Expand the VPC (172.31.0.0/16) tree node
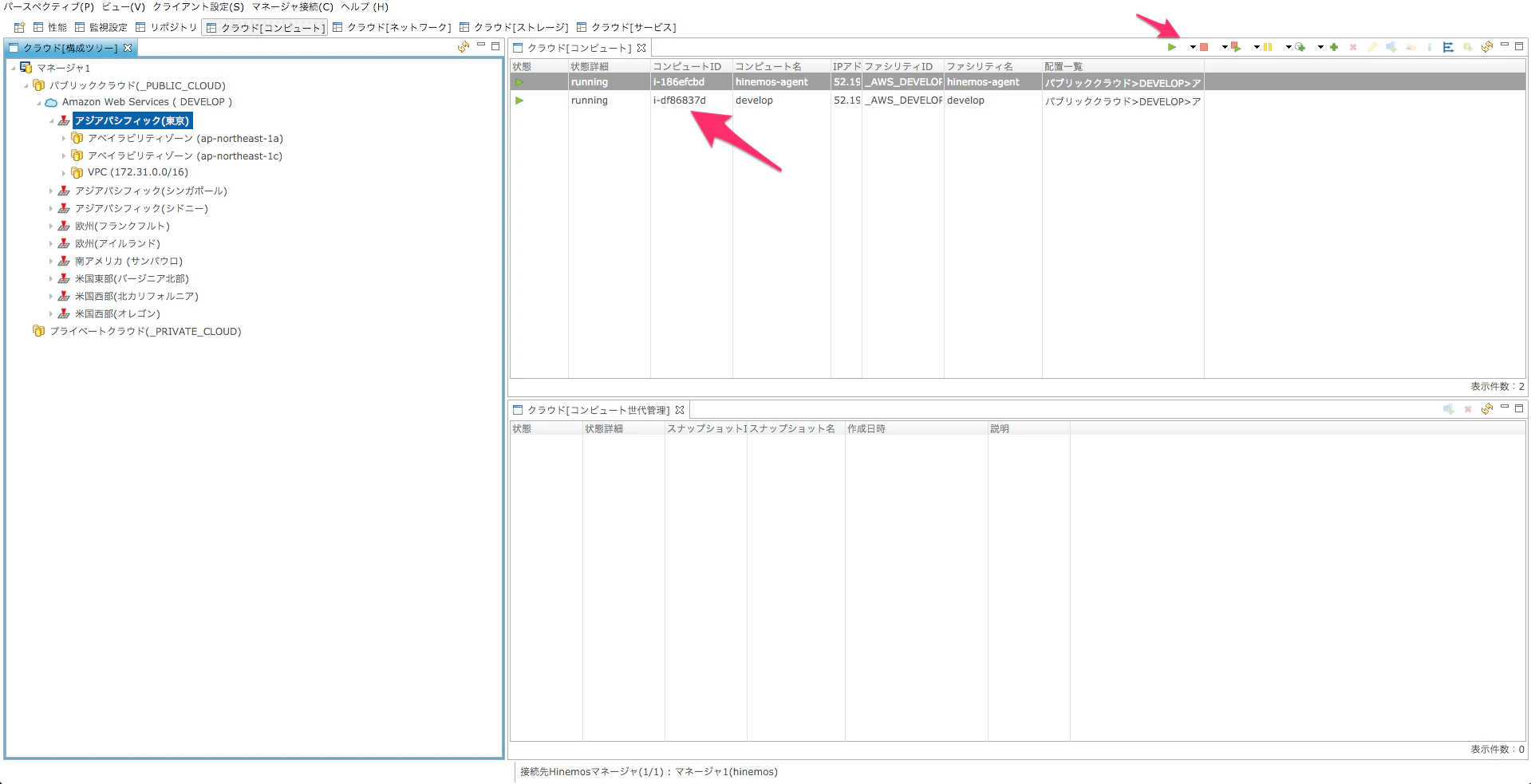 click(x=64, y=173)
